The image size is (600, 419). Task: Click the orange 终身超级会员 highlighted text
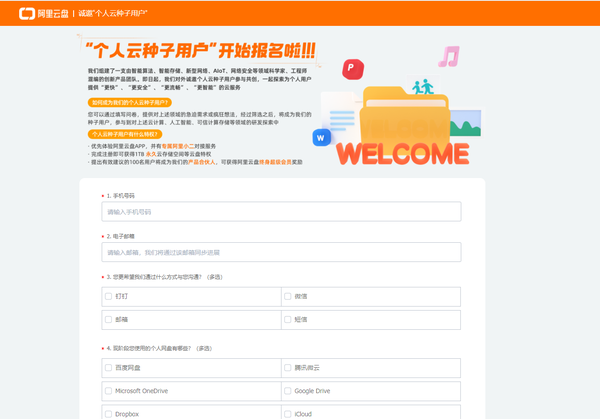point(276,162)
